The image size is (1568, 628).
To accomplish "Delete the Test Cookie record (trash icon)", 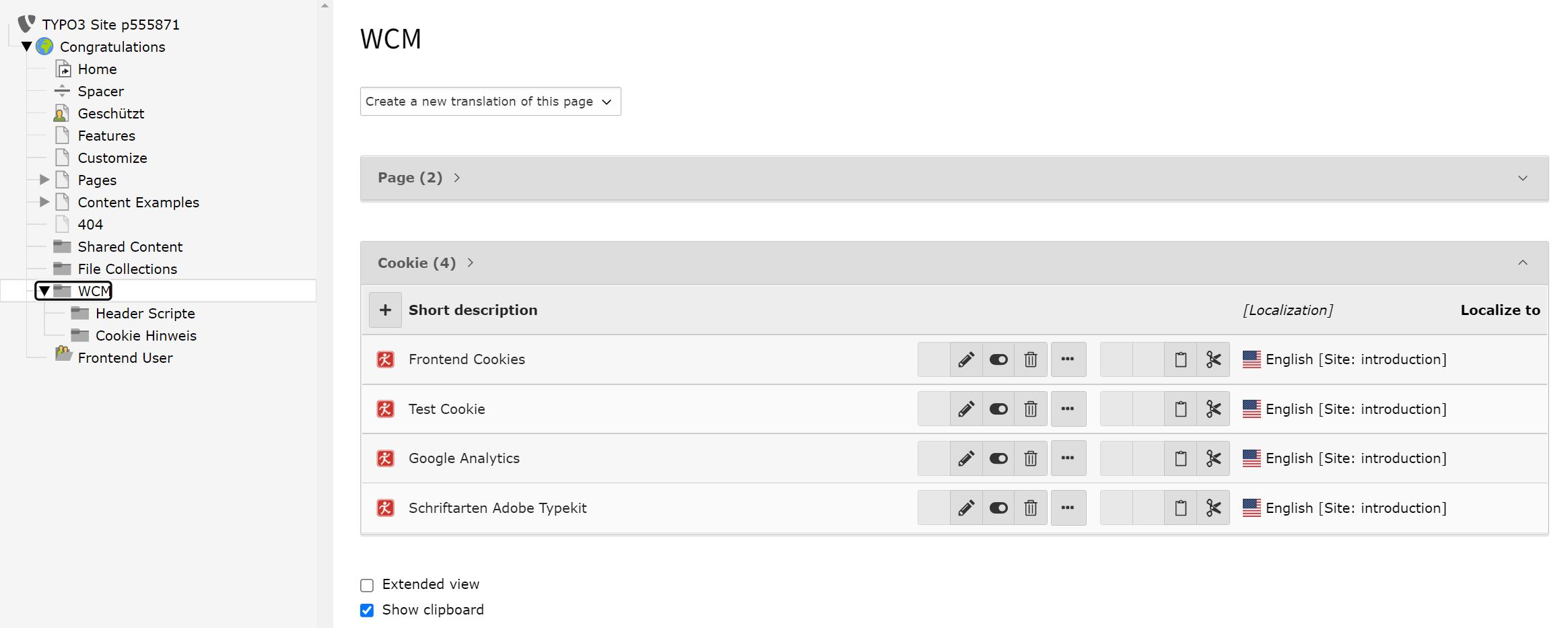I will (1031, 409).
